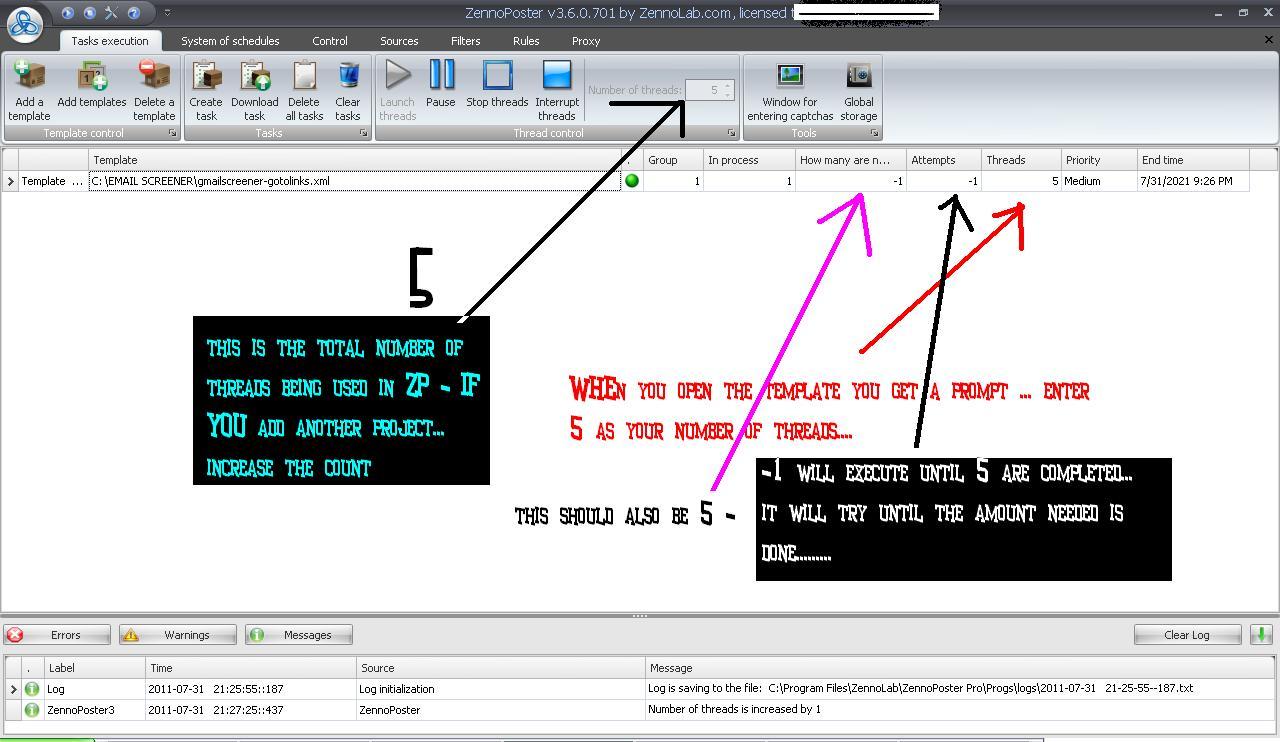
Task: Sort by Attempts column header
Action: [x=944, y=160]
